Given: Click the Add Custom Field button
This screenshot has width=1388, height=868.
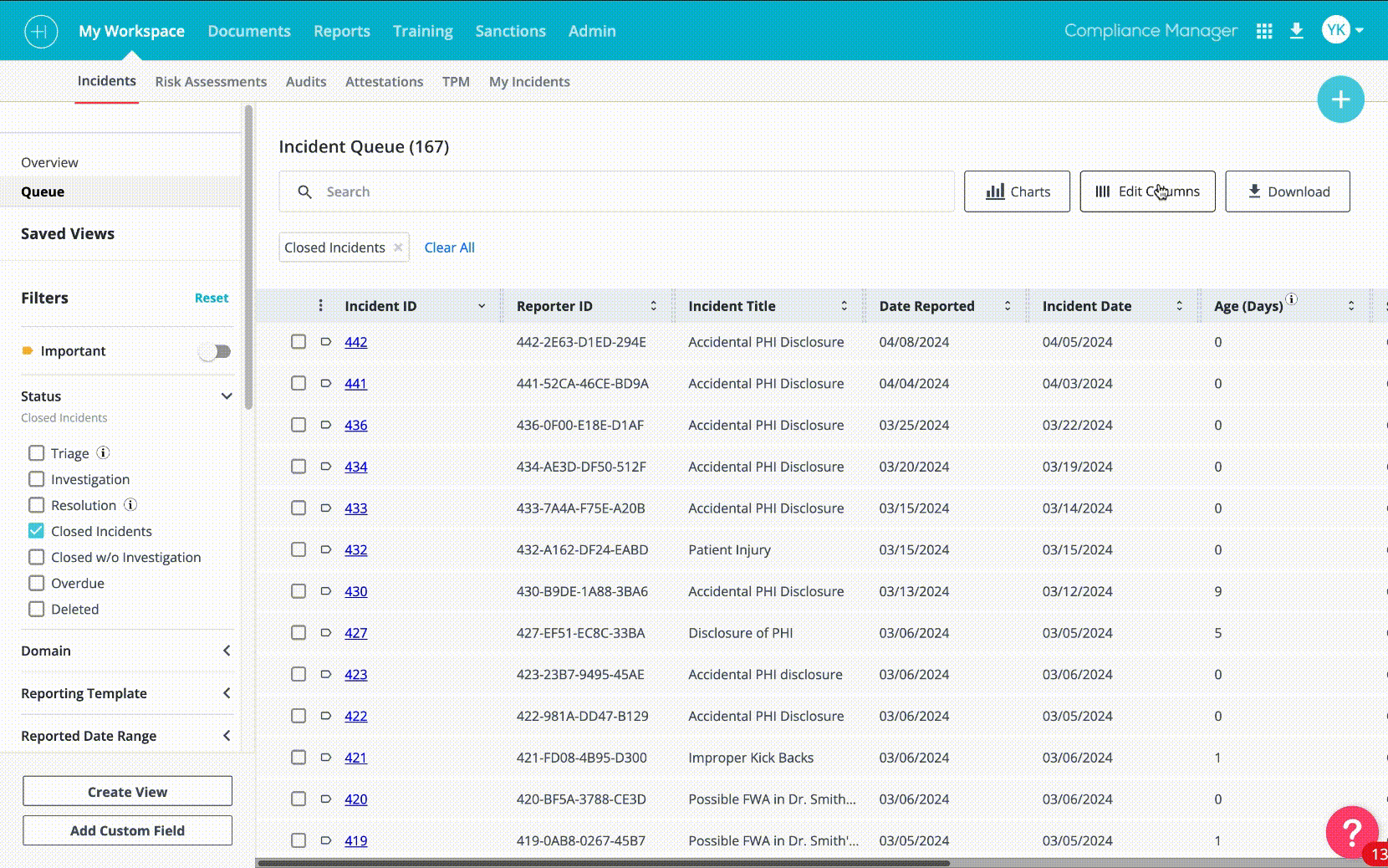Looking at the screenshot, I should pos(127,830).
